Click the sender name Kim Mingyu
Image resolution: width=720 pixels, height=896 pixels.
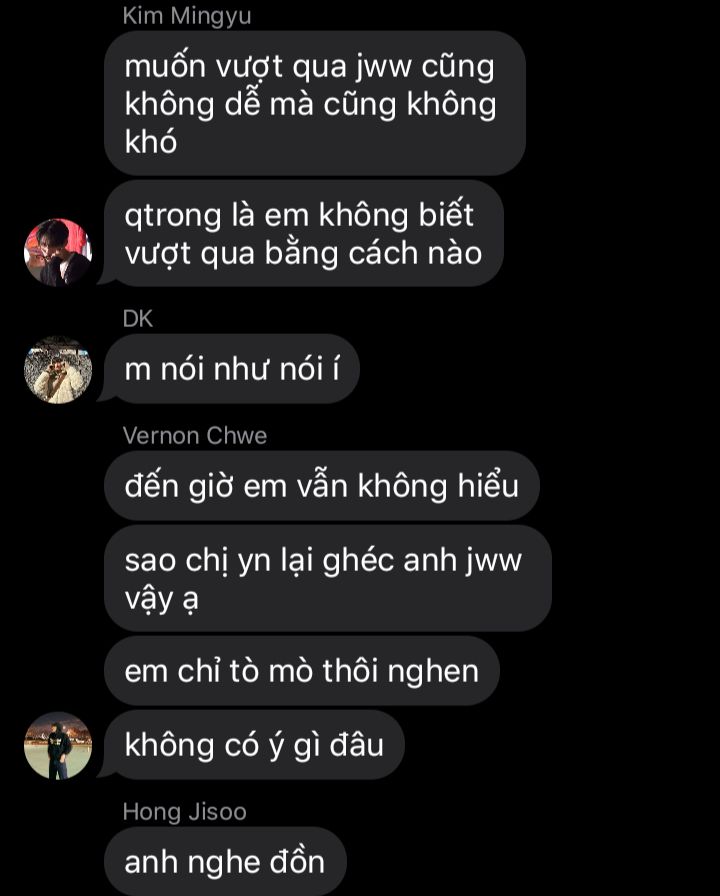click(x=187, y=15)
